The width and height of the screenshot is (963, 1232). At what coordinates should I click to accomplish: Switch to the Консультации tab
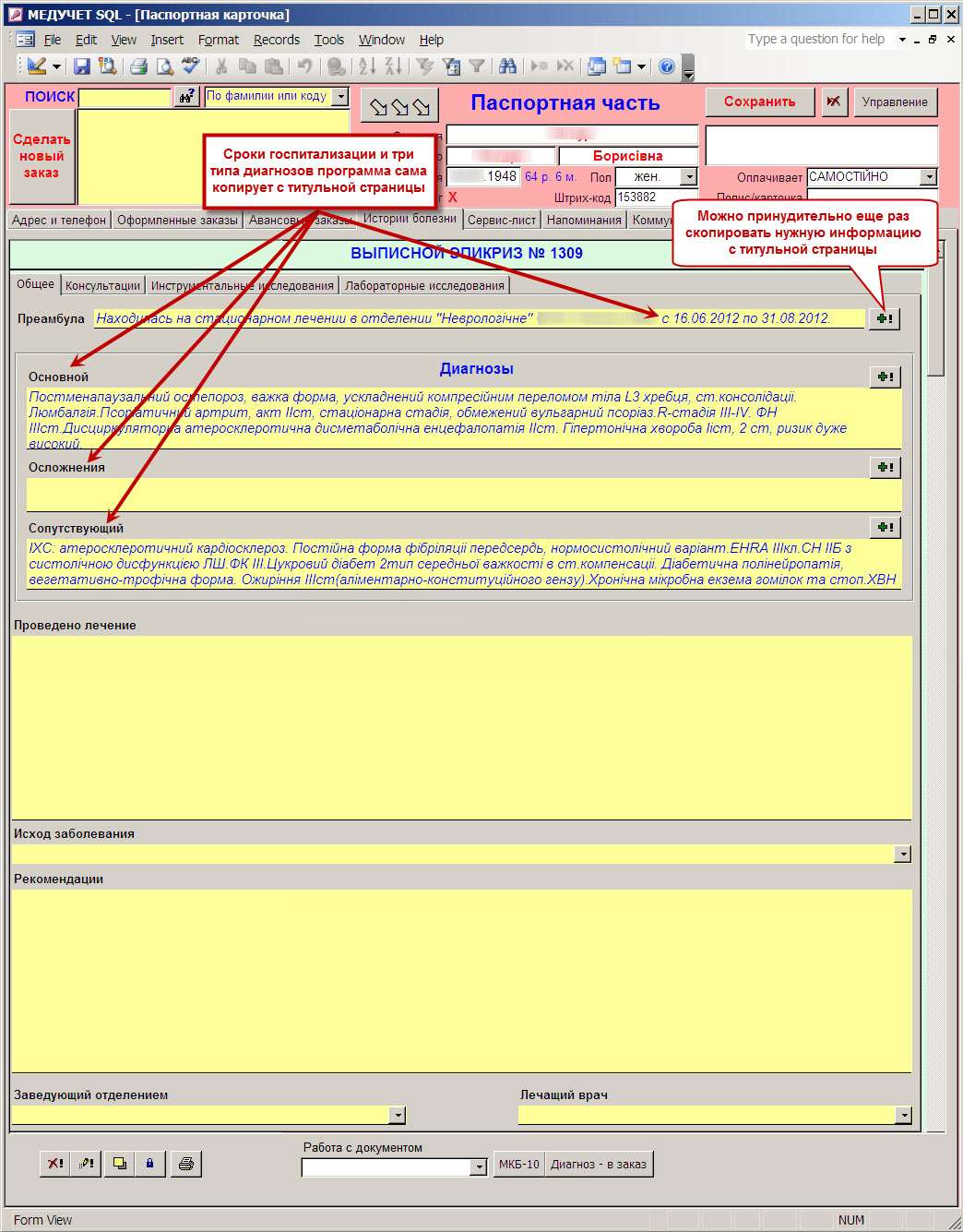pyautogui.click(x=102, y=285)
